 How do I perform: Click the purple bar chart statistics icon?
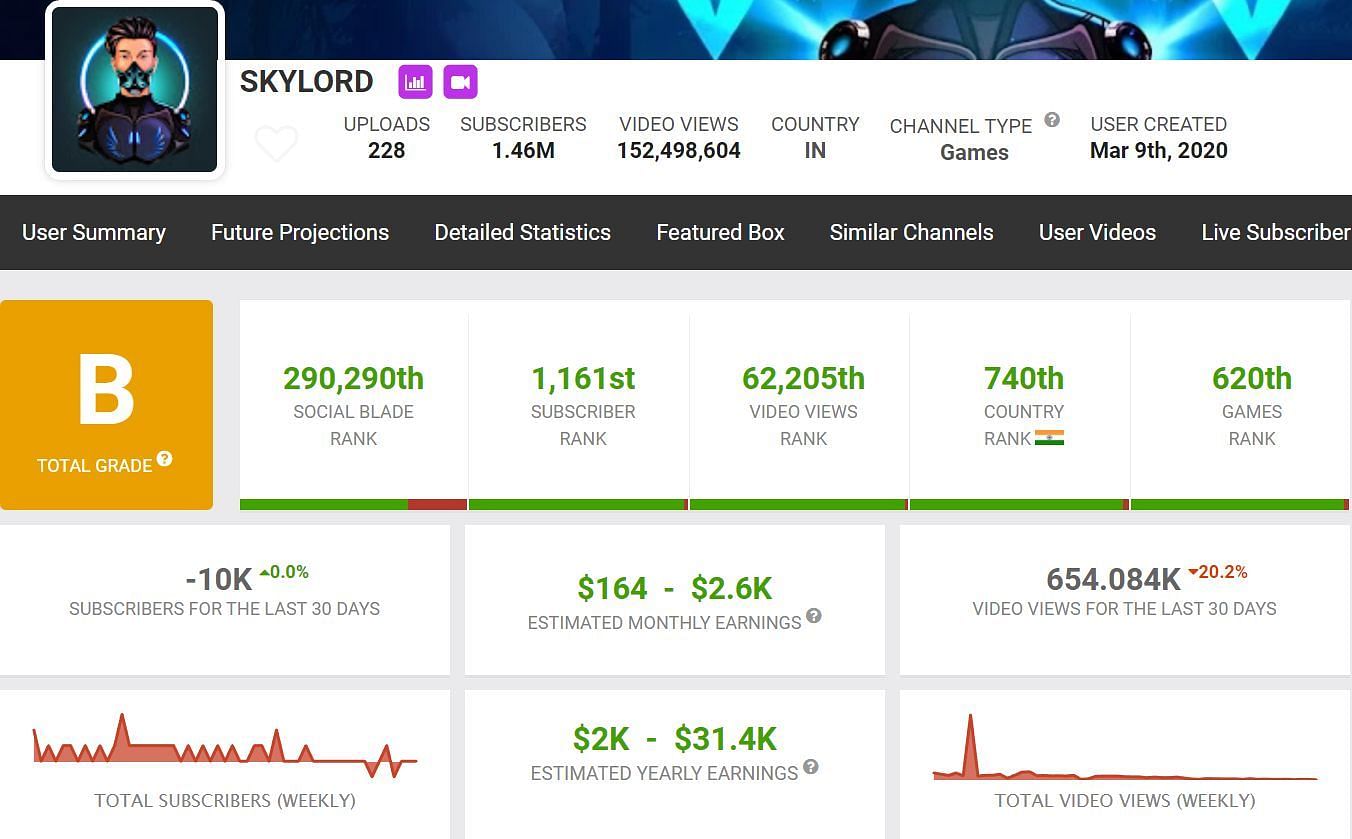pos(415,82)
